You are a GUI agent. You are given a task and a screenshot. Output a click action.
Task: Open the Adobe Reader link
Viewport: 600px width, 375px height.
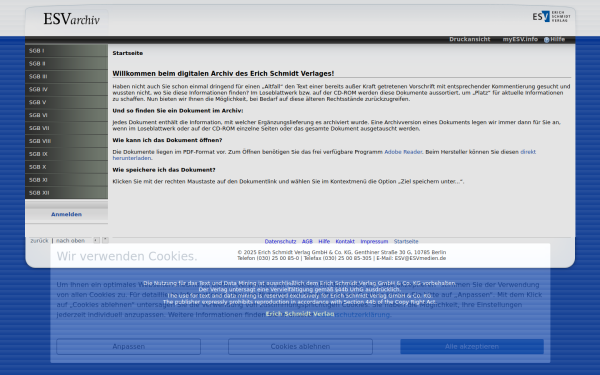tap(403, 152)
